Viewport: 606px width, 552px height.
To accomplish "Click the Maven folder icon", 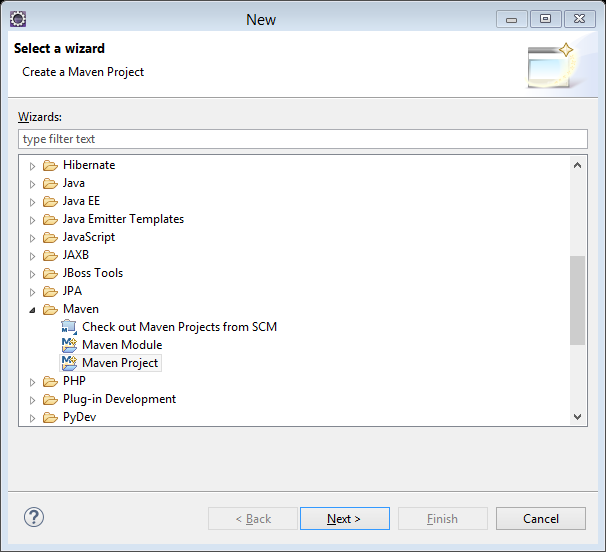I will pyautogui.click(x=50, y=309).
